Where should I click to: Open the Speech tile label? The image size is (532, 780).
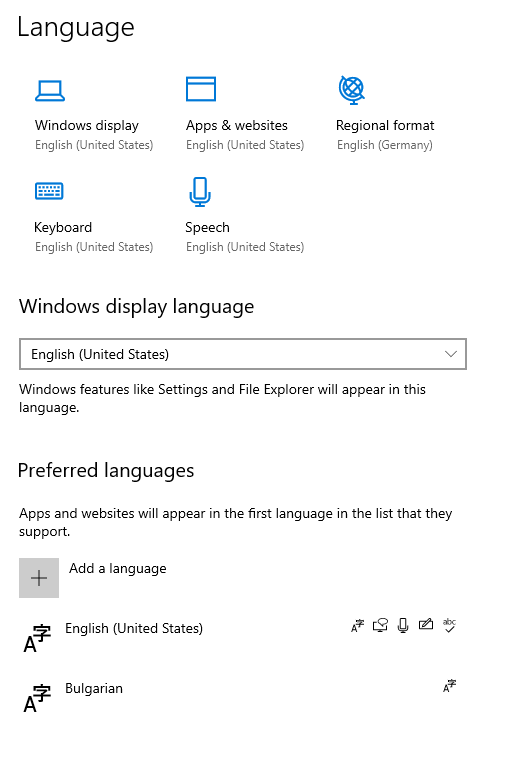tap(207, 227)
